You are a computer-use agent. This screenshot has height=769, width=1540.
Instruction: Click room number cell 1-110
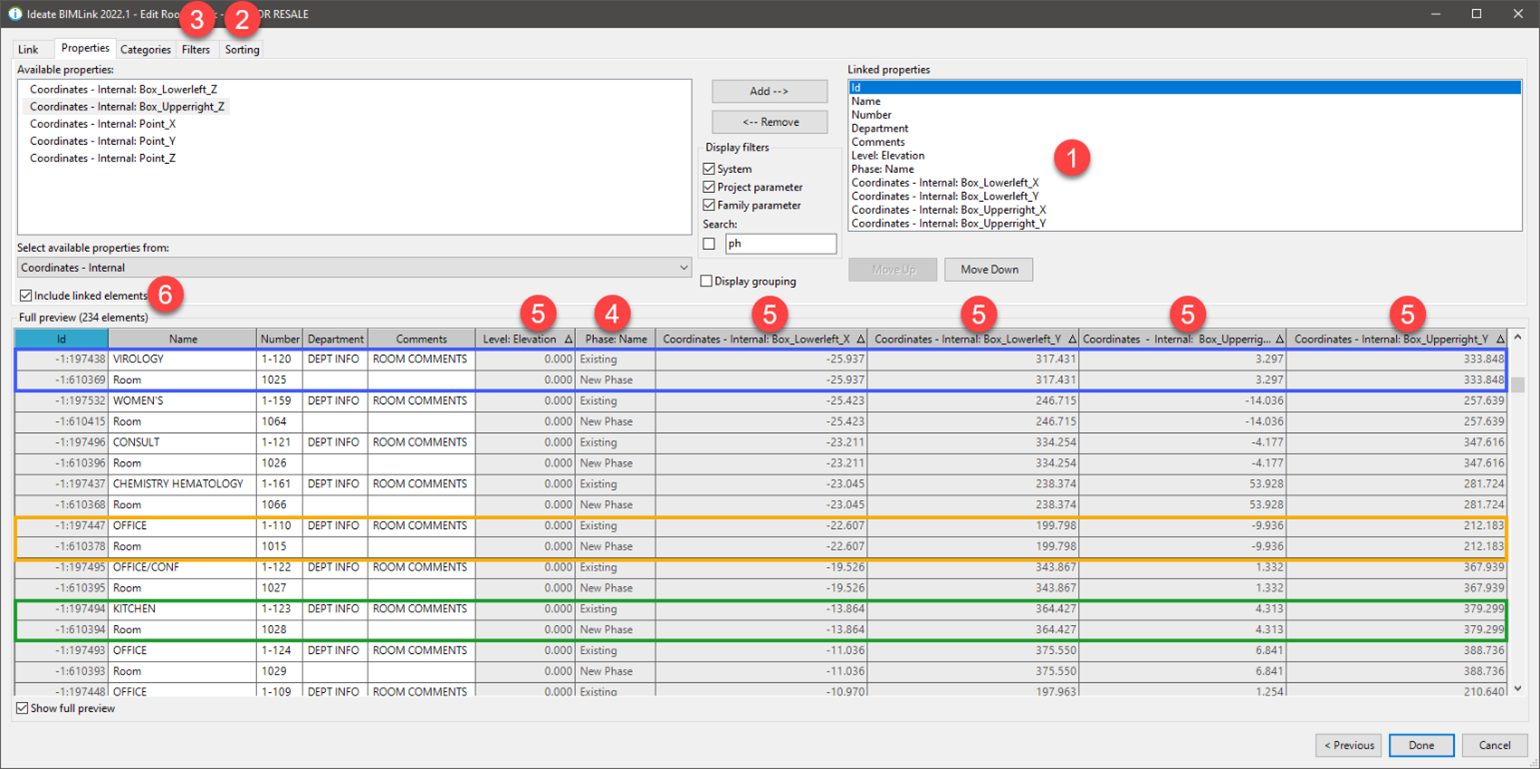tap(280, 525)
